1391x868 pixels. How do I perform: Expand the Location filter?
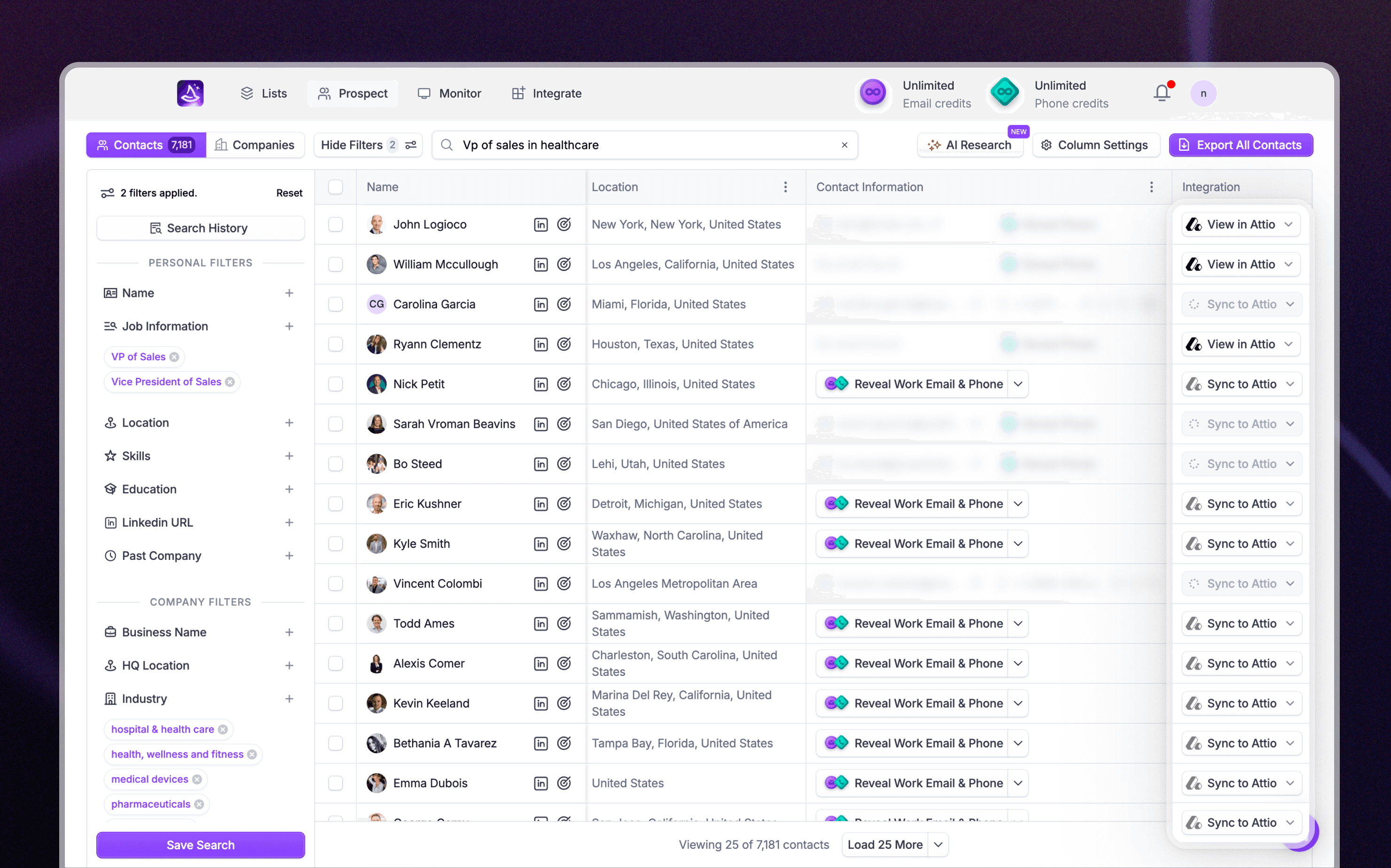(x=289, y=423)
